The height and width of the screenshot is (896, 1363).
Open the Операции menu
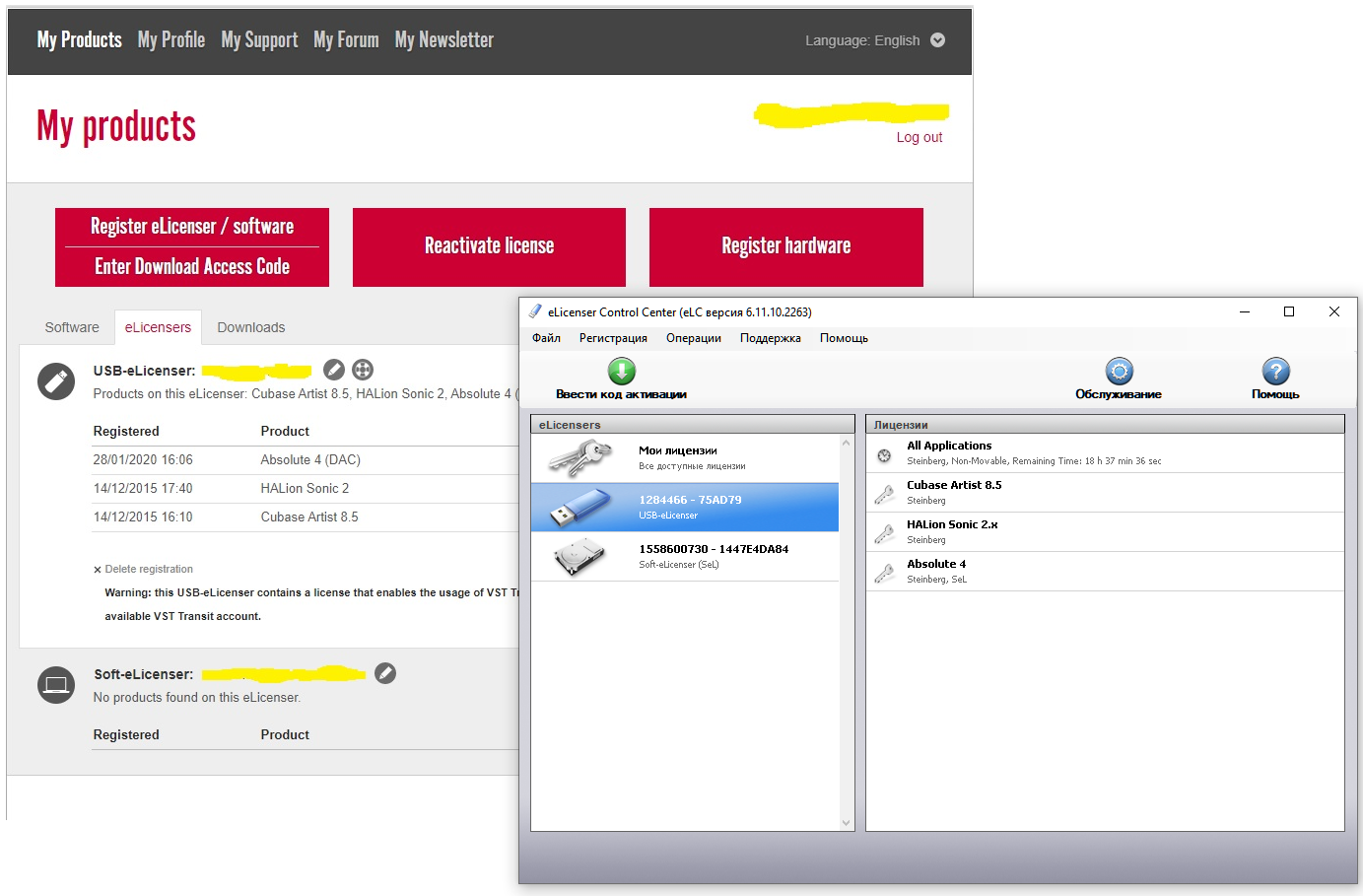pyautogui.click(x=694, y=338)
